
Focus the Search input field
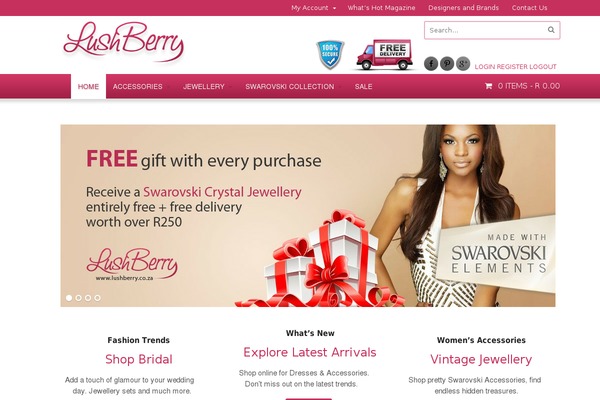click(485, 30)
